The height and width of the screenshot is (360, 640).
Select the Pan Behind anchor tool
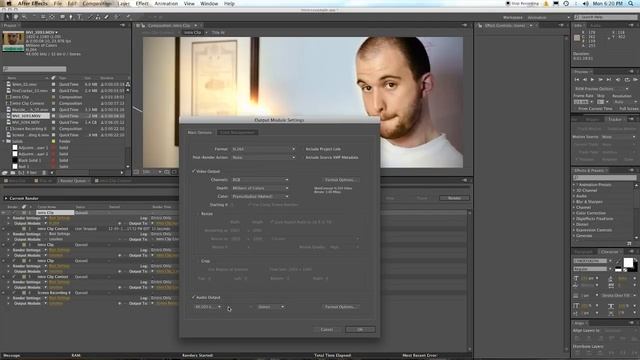pyautogui.click(x=52, y=17)
